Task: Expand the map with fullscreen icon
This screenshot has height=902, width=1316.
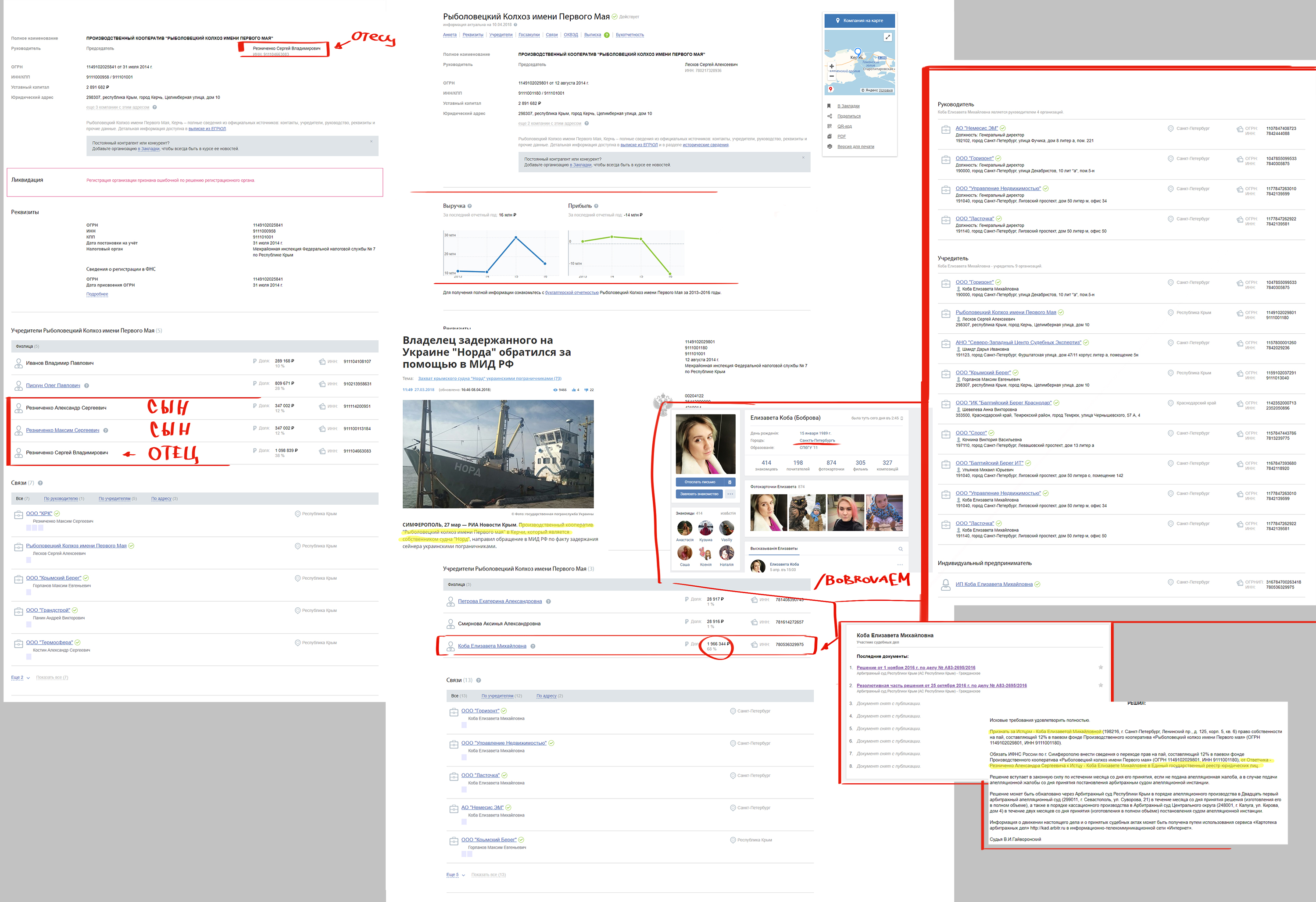Action: pos(887,37)
